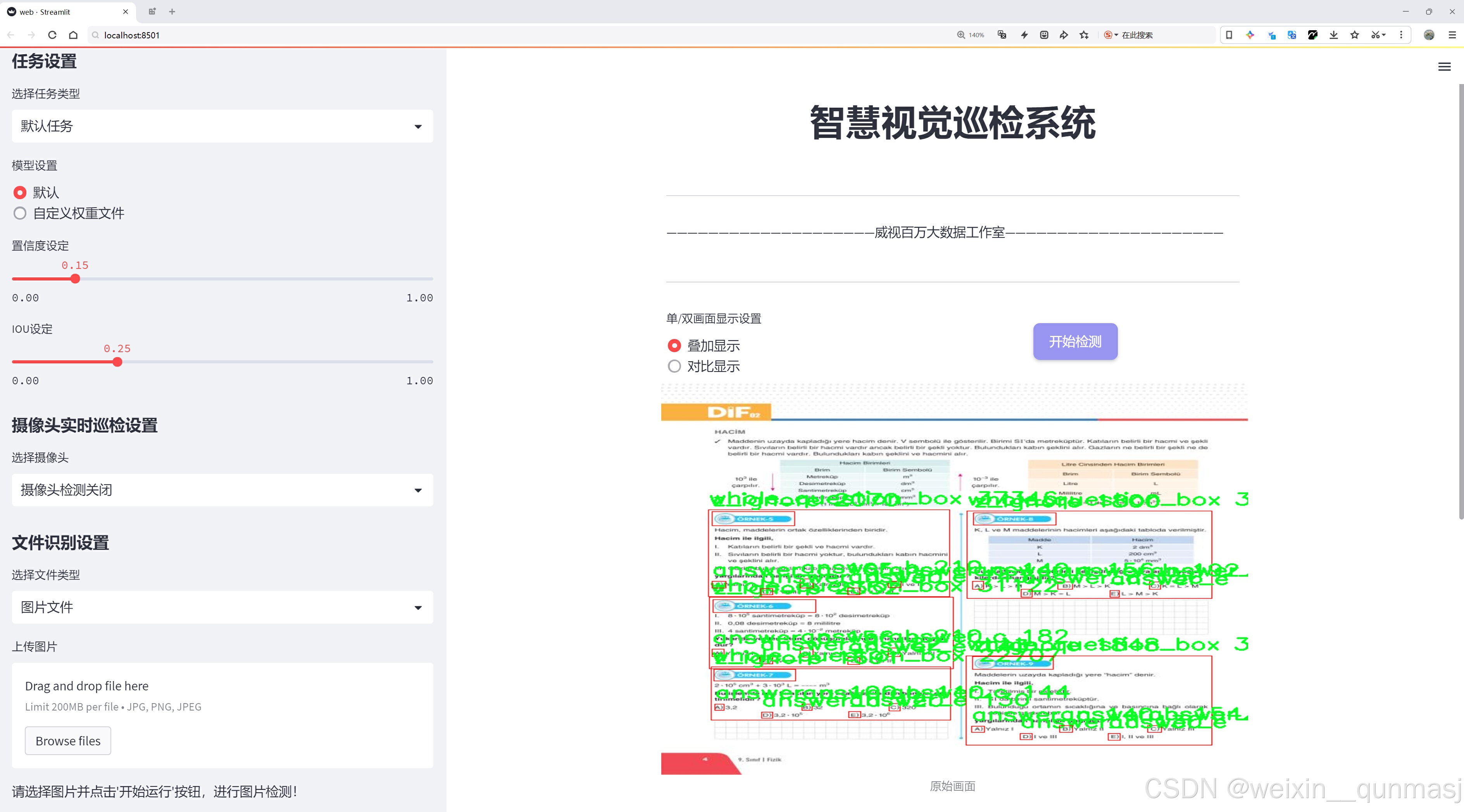Reload the page with the refresh icon

point(52,34)
